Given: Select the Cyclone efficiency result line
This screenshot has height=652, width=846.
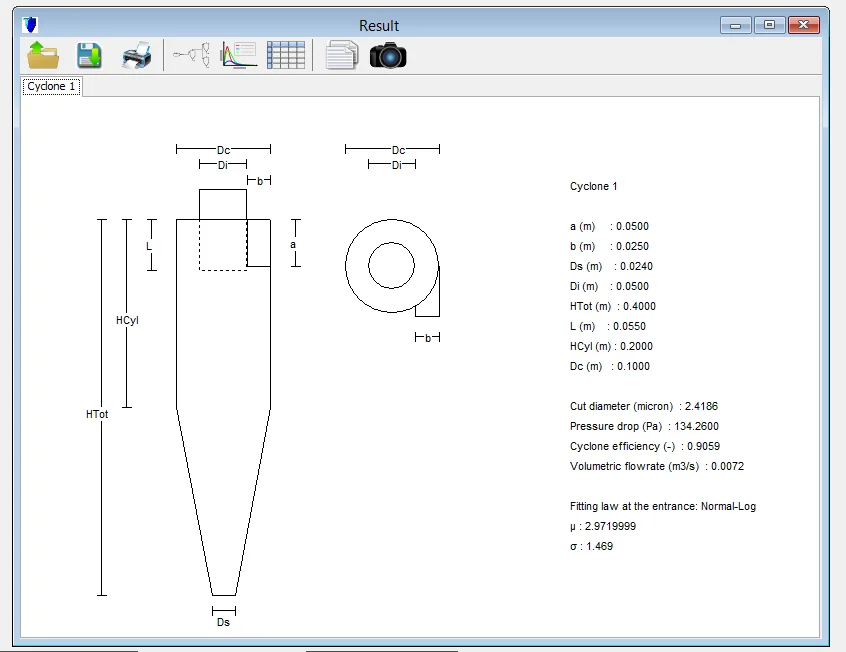Looking at the screenshot, I should point(645,447).
